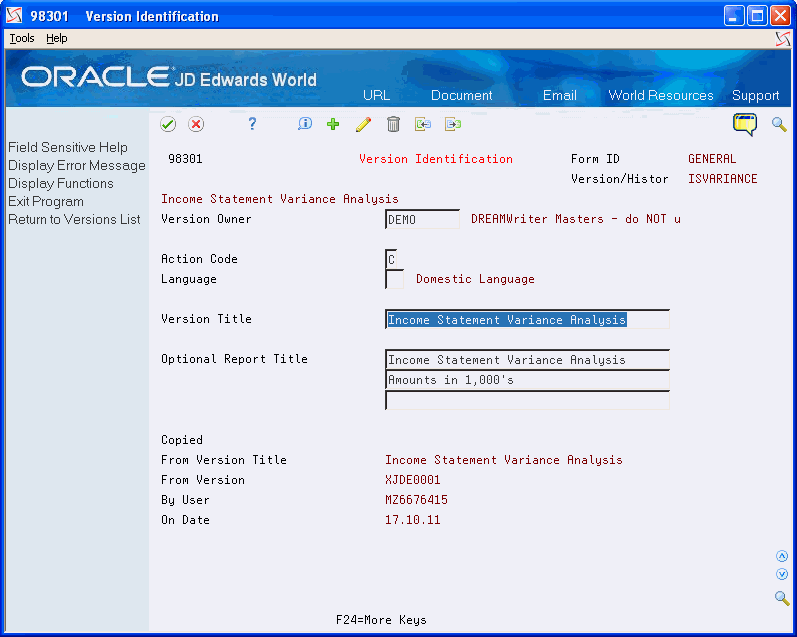Open the yellow chat bubble icon

coord(745,124)
